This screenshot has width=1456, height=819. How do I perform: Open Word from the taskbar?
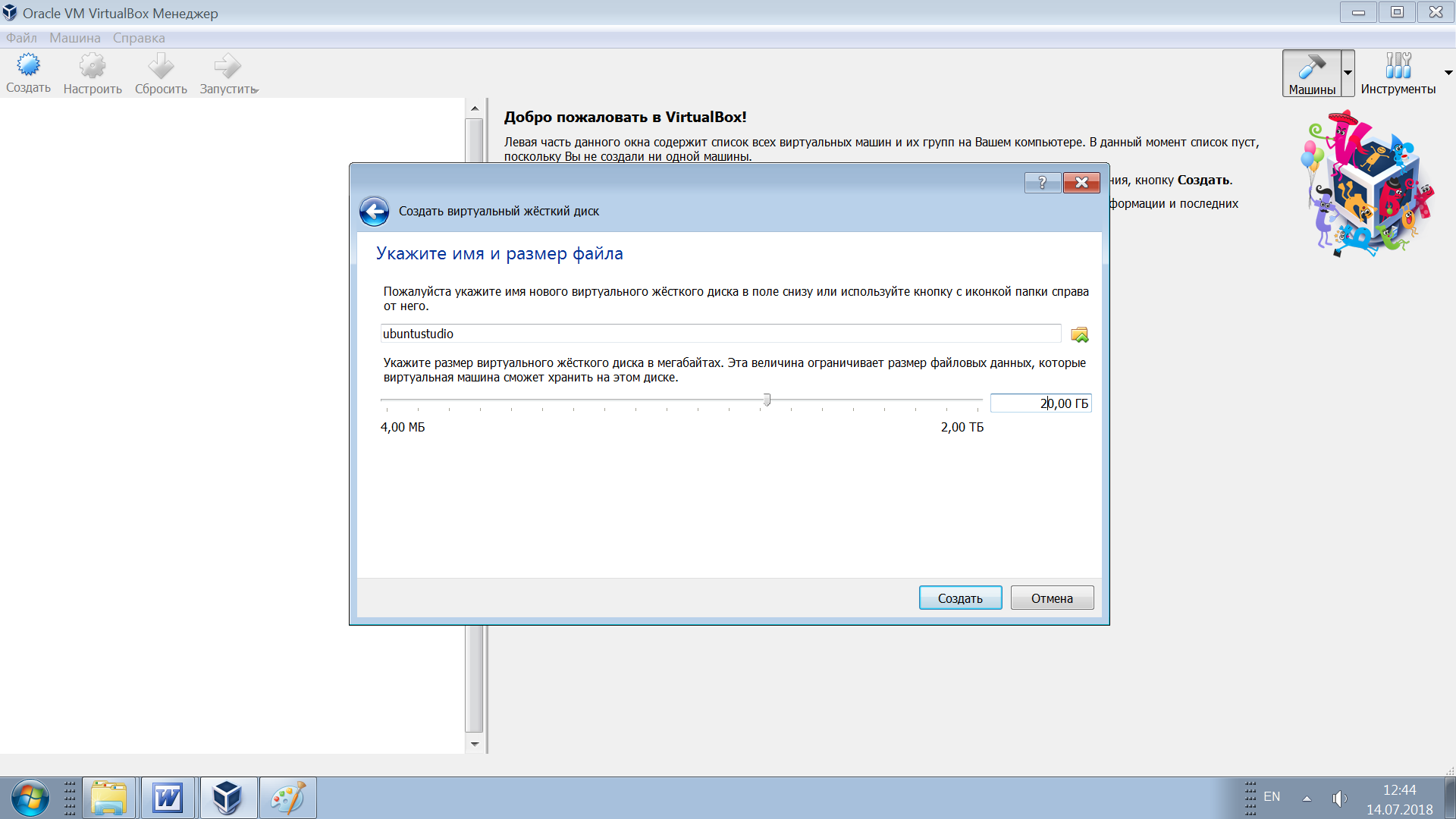coord(168,798)
